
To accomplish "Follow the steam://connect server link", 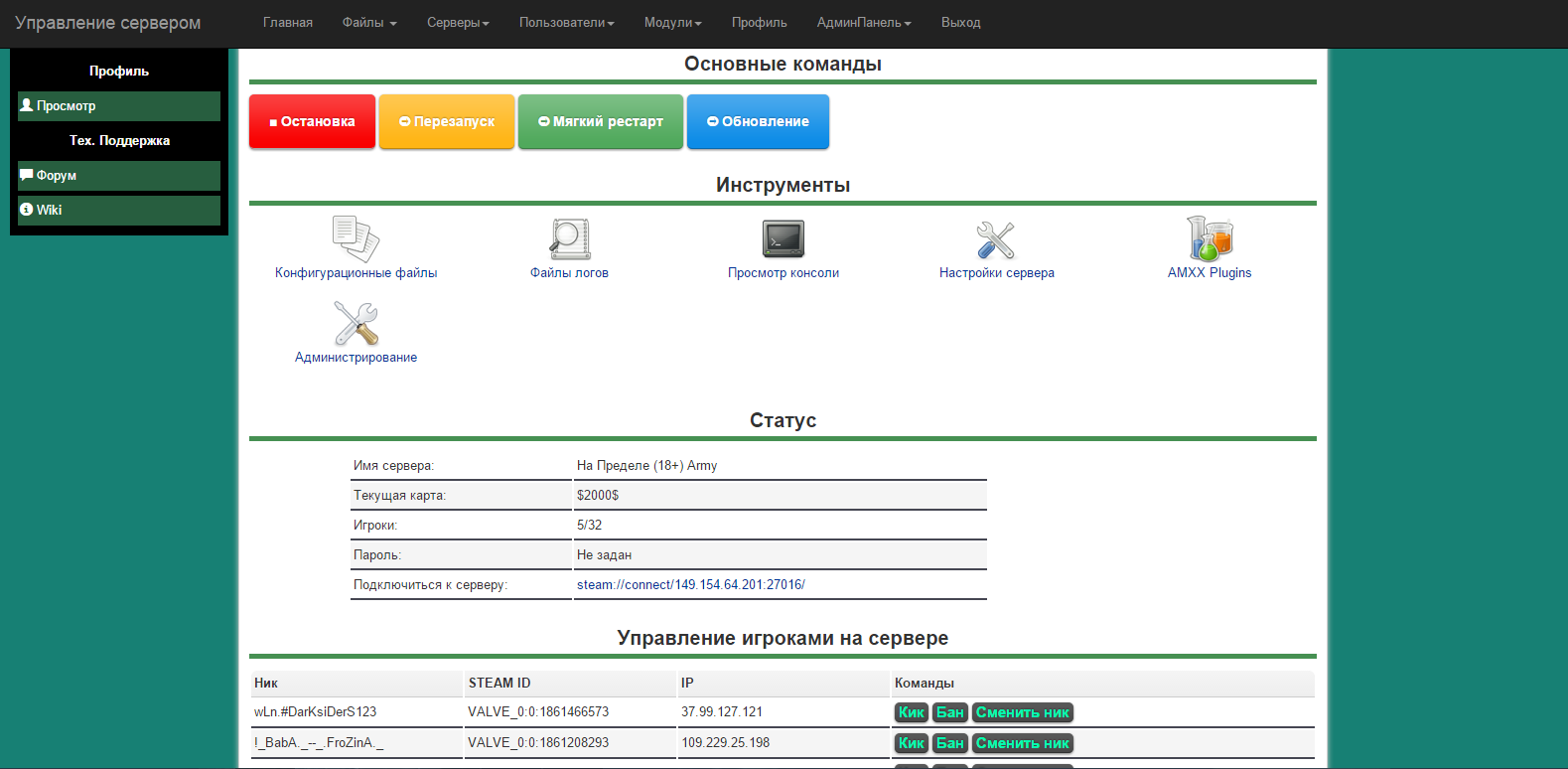I will click(x=690, y=585).
